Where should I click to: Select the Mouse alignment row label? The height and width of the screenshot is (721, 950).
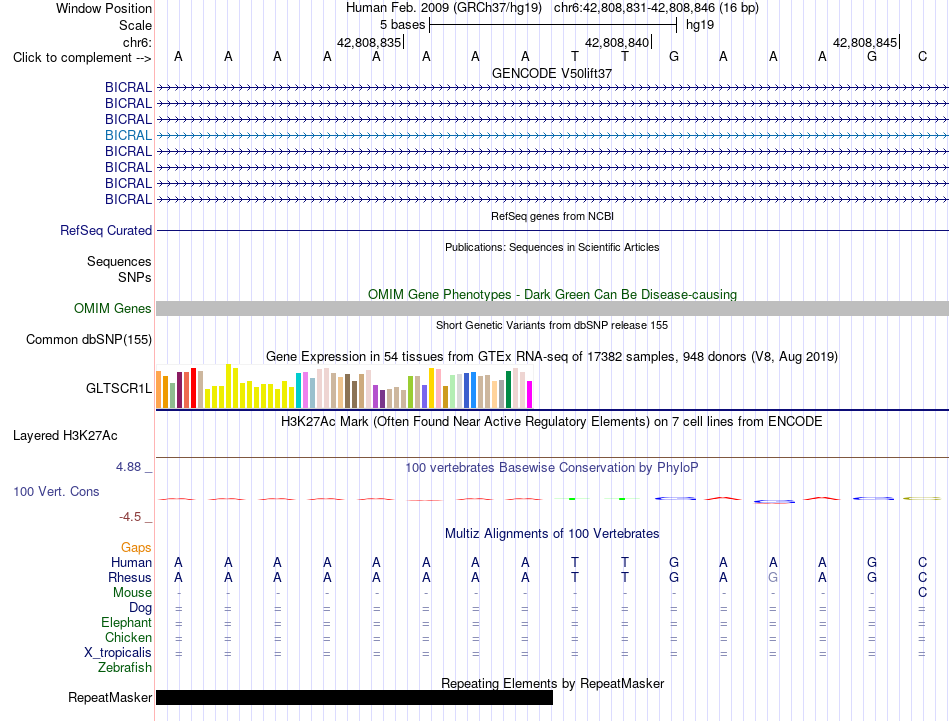pos(132,593)
